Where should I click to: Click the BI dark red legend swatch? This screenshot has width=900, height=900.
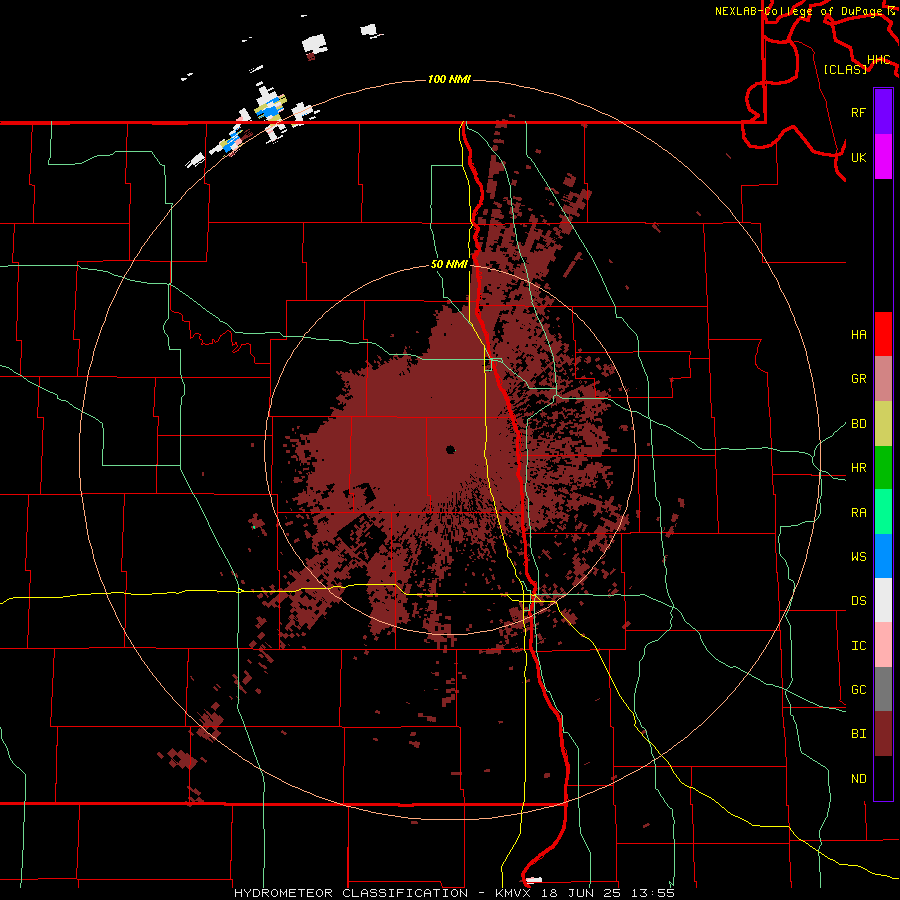(x=883, y=734)
